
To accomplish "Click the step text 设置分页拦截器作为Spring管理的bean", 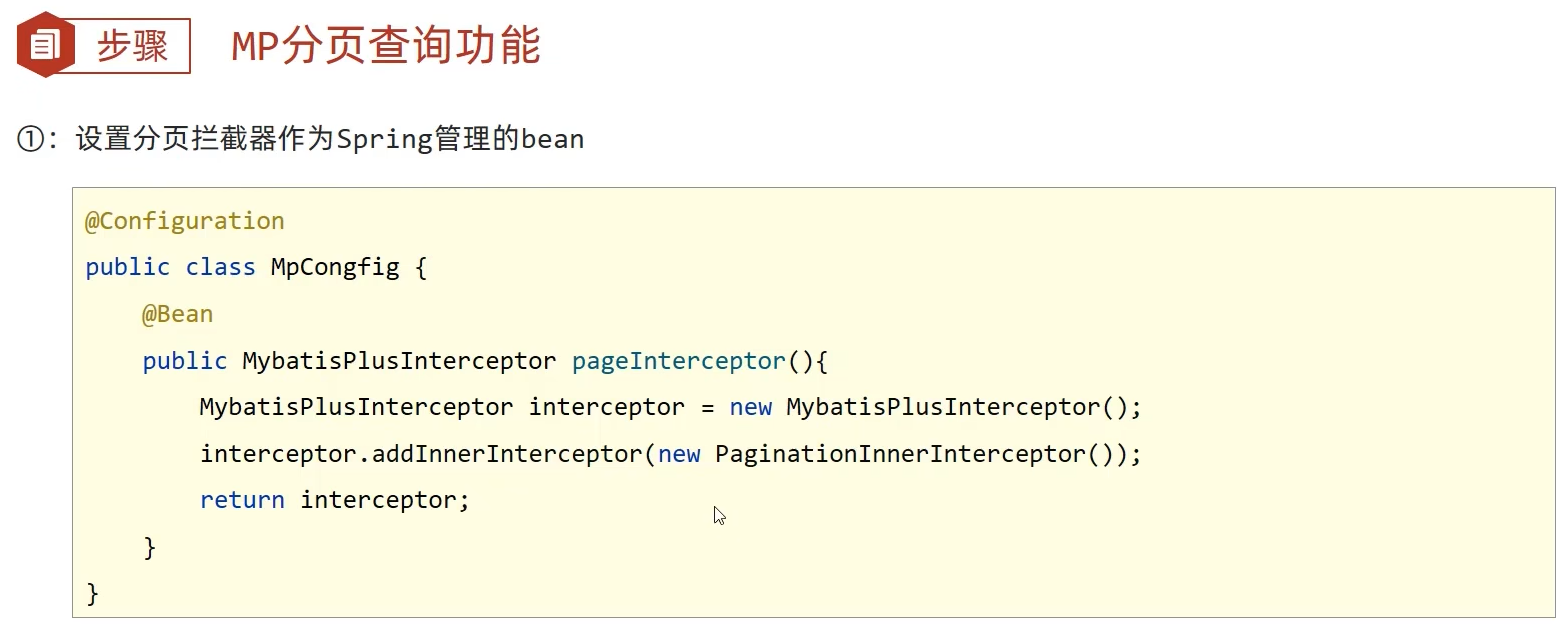I will pos(330,139).
